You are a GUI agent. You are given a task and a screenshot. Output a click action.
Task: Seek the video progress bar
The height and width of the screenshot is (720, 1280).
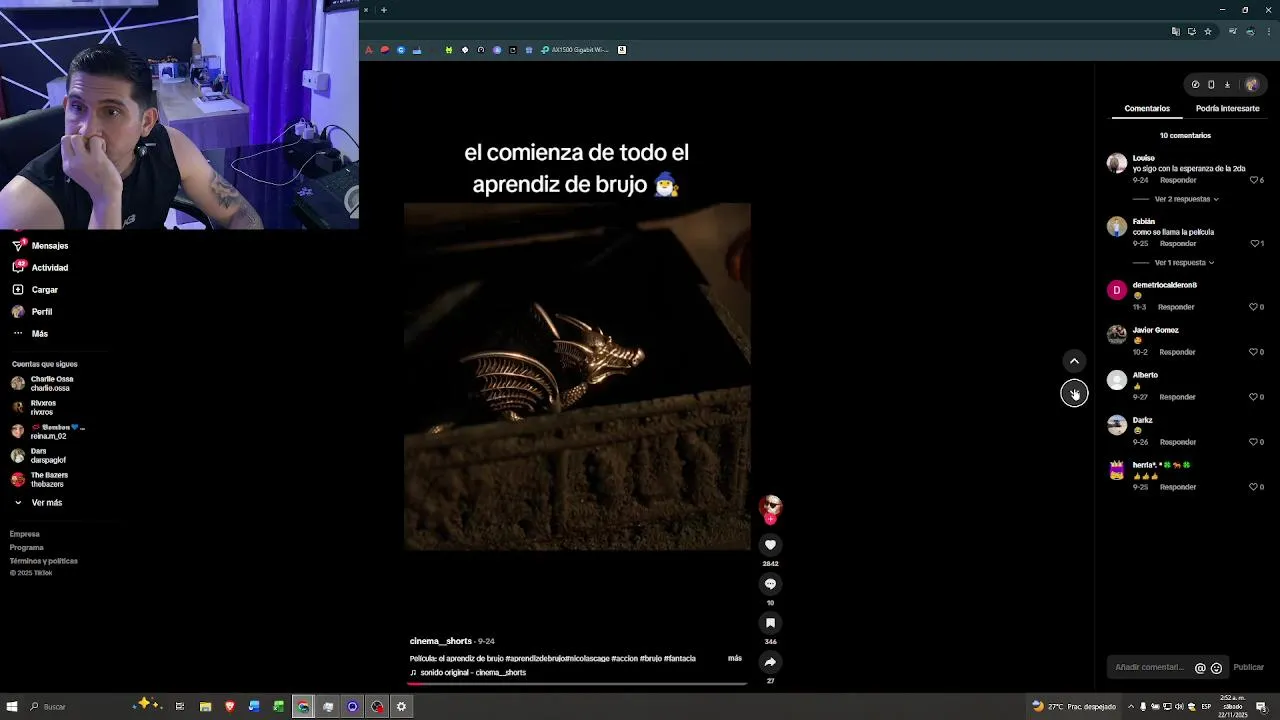click(x=577, y=684)
